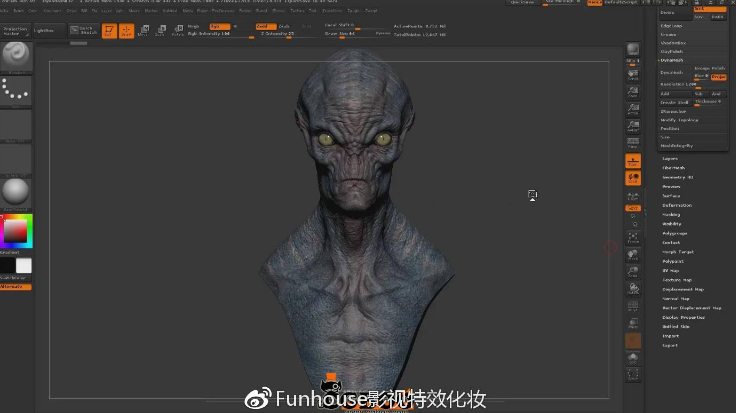The height and width of the screenshot is (413, 736).
Task: Expand the Layers subpalette
Action: pos(670,159)
